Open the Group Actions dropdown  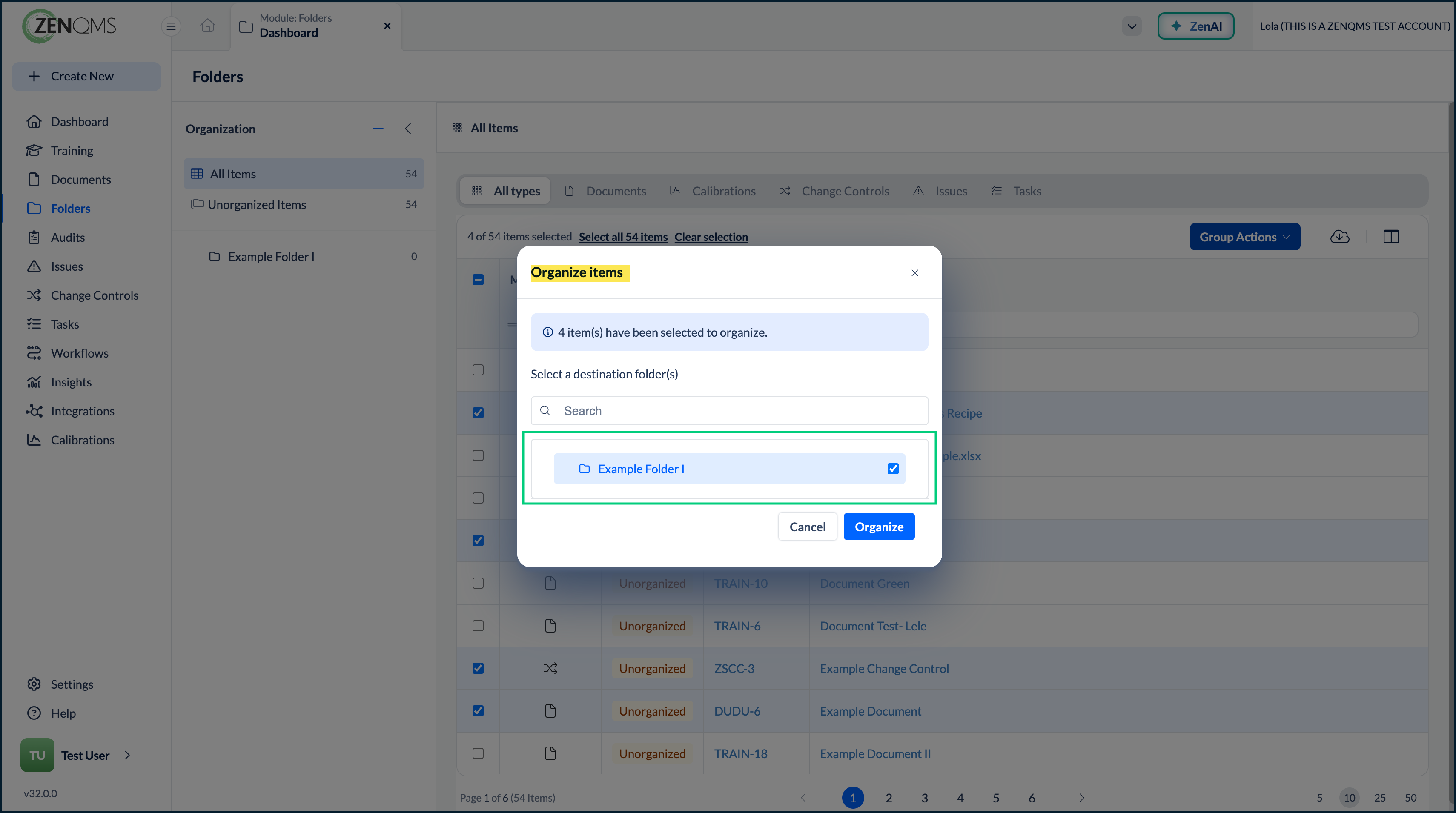(1244, 237)
